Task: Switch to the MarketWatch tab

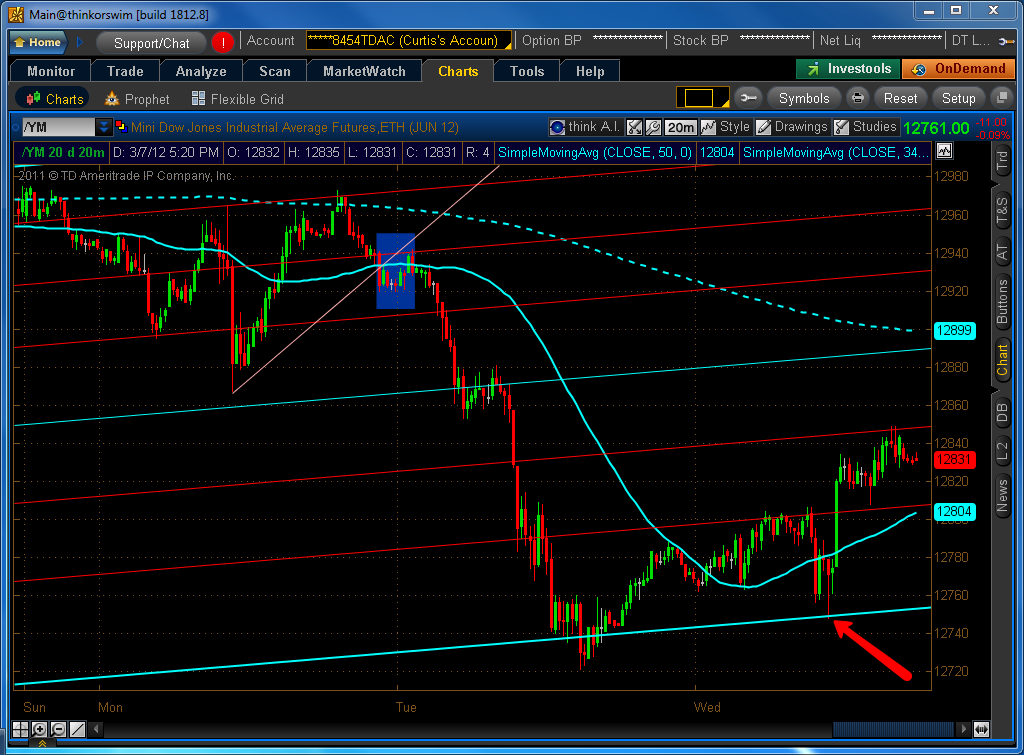Action: tap(364, 71)
